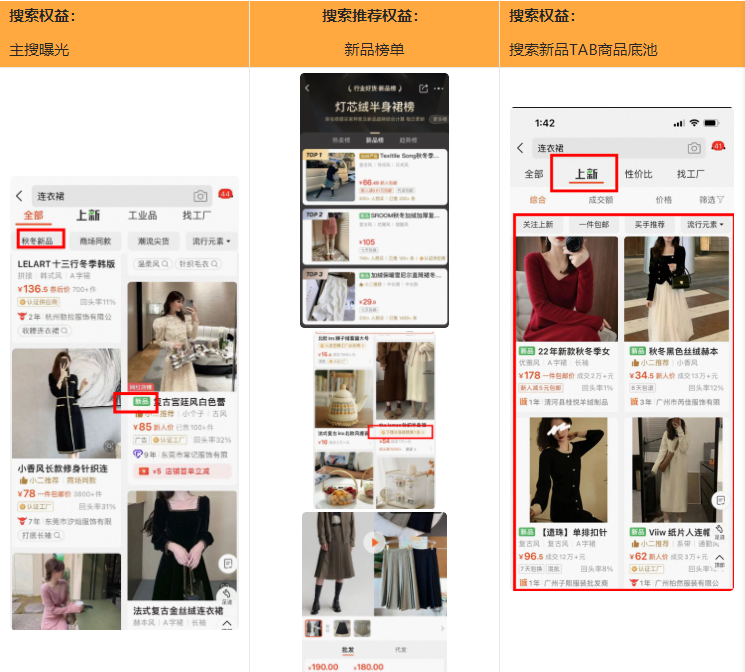The image size is (745, 672).
Task: Select 全部 tab in left phone screen
Action: pyautogui.click(x=33, y=215)
